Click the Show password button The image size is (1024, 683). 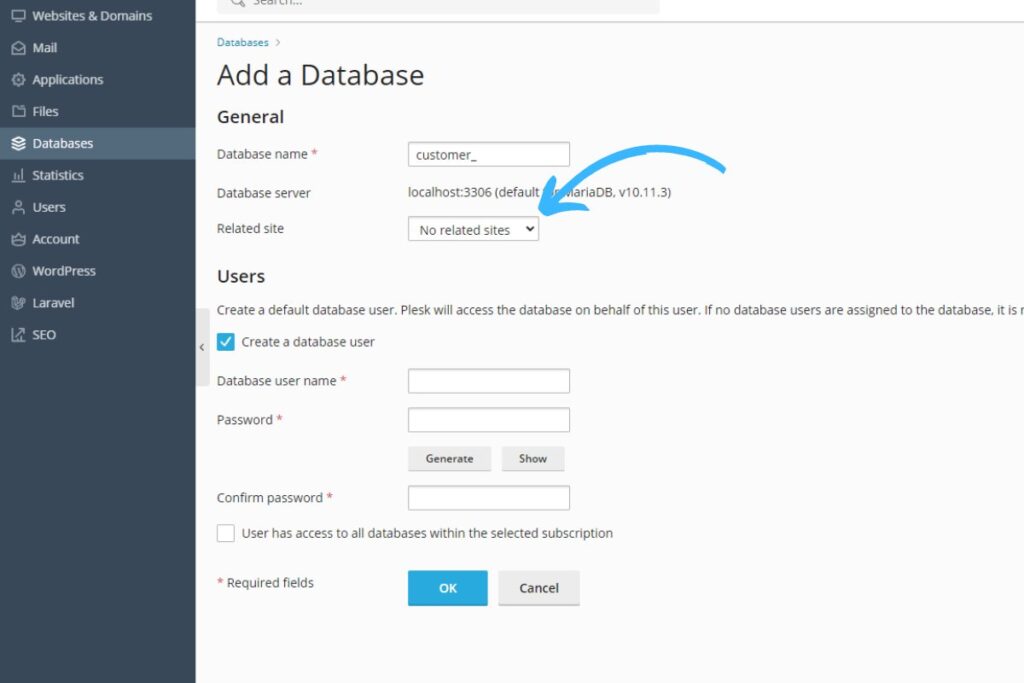pyautogui.click(x=533, y=458)
